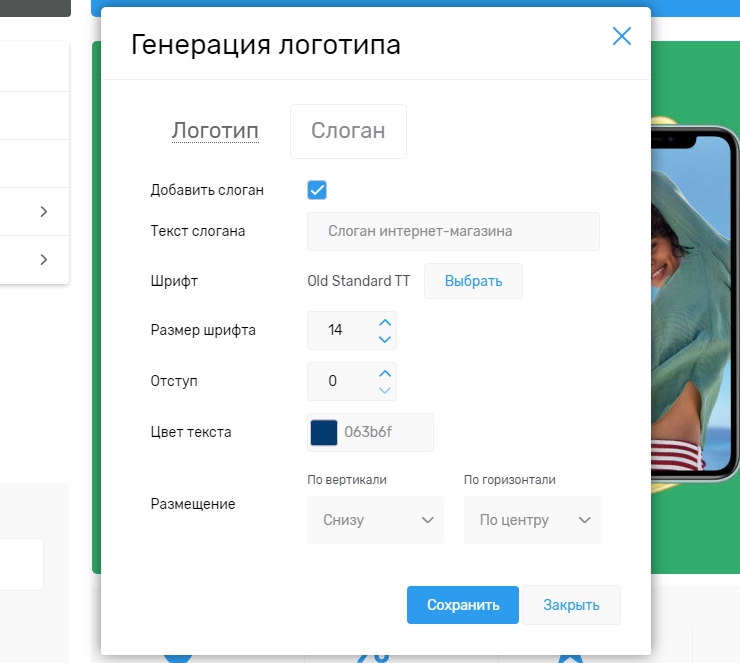Image resolution: width=740 pixels, height=663 pixels.
Task: Expand the upper chevron in left sidebar
Action: (44, 212)
